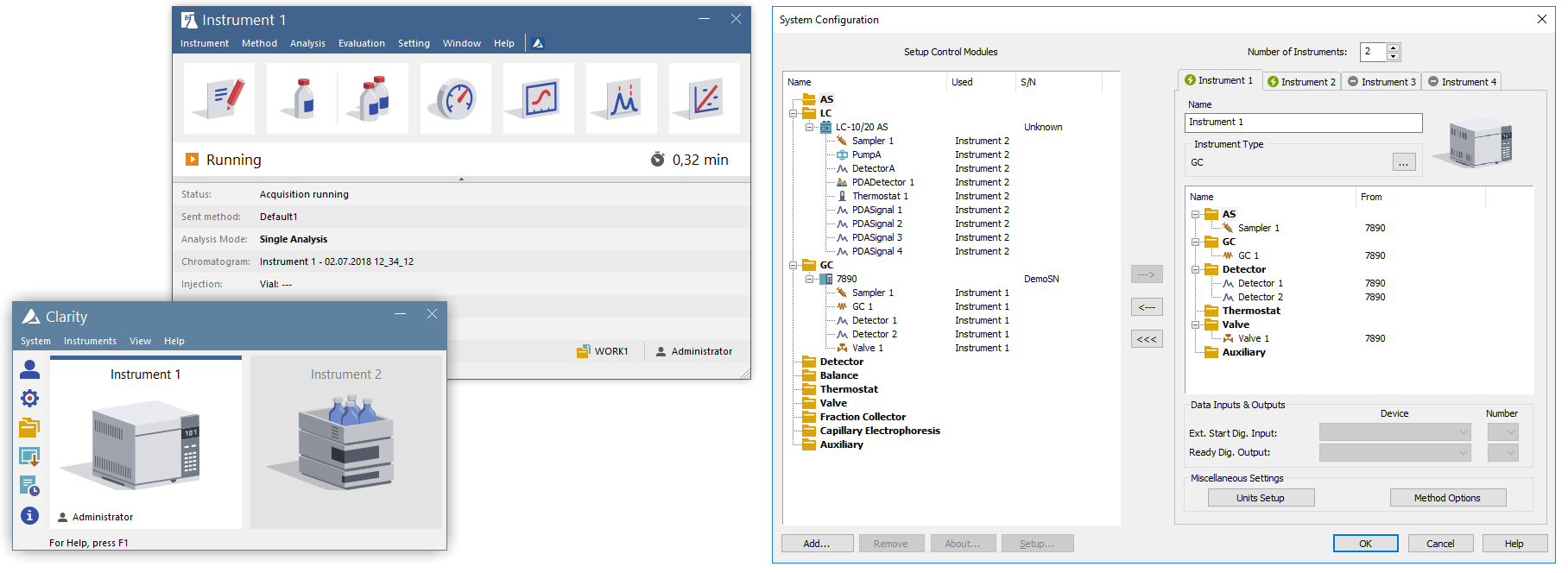The height and width of the screenshot is (573, 1568).
Task: Click the monitor with arrow icon in Clarity
Action: 30,457
